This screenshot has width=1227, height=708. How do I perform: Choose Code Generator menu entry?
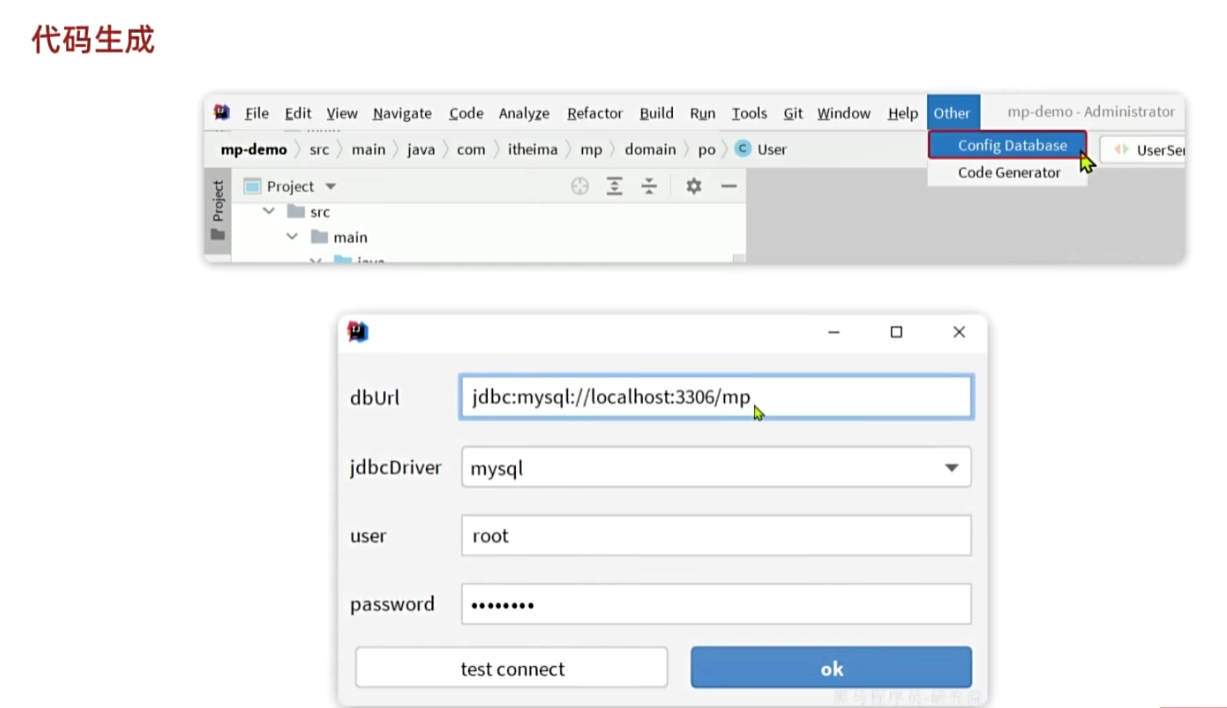point(1007,172)
